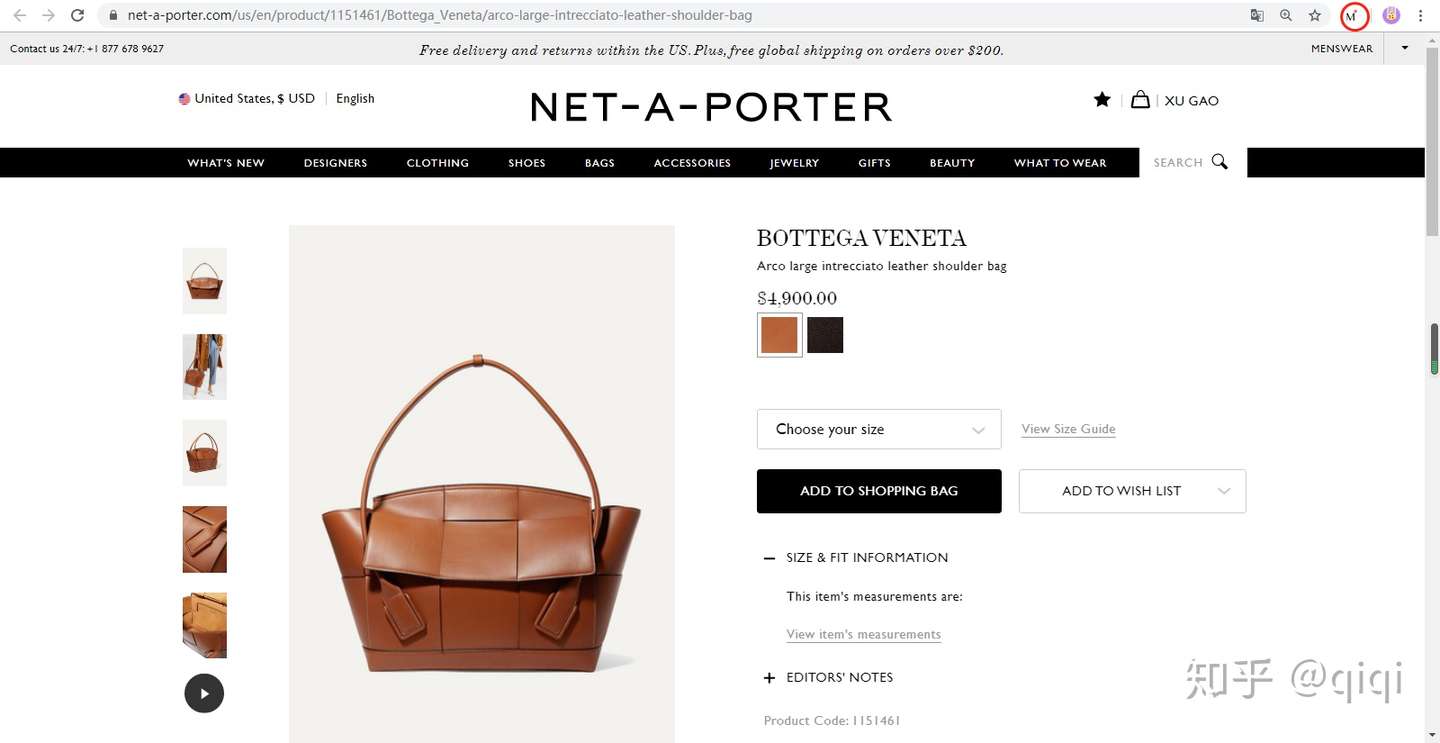
Task: Select the model-wearing-bag thumbnail
Action: coord(204,367)
